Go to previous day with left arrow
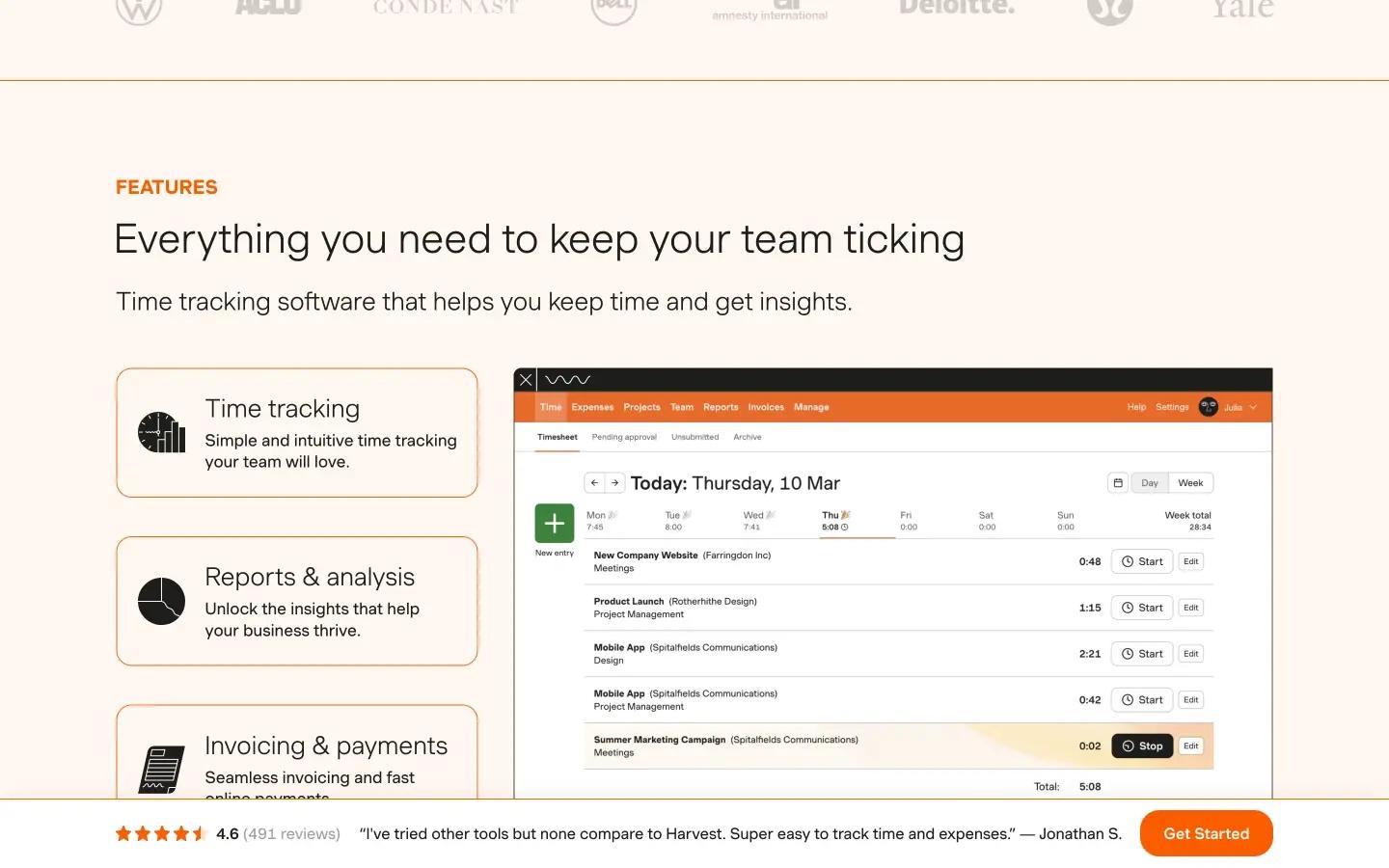This screenshot has width=1389, height=868. (x=594, y=483)
